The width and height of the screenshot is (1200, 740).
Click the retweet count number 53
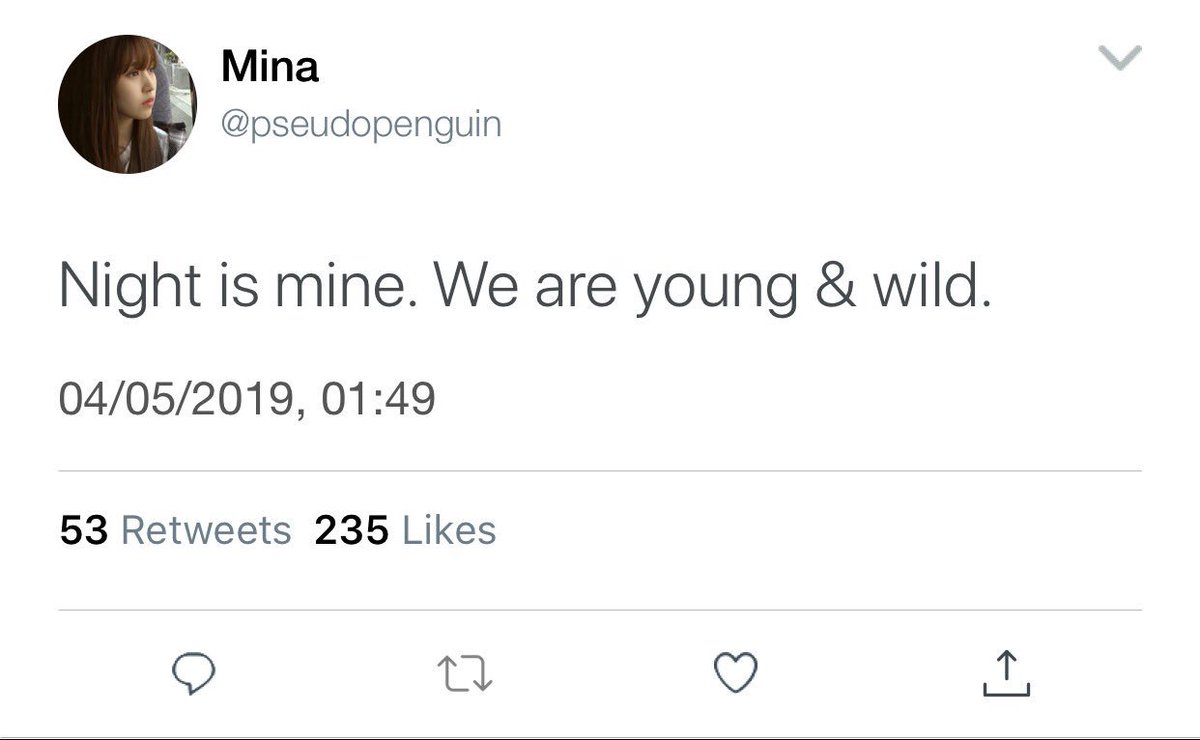click(83, 531)
